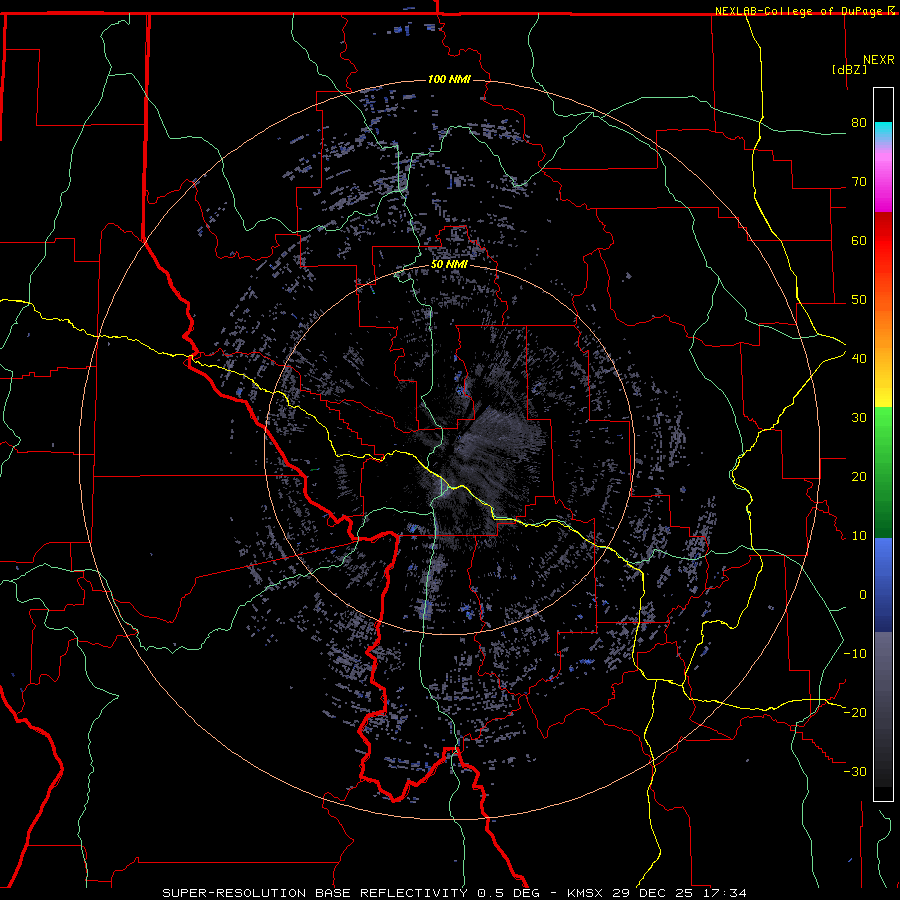The image size is (900, 900).
Task: Click the 80 dBZ scale value
Action: (859, 123)
